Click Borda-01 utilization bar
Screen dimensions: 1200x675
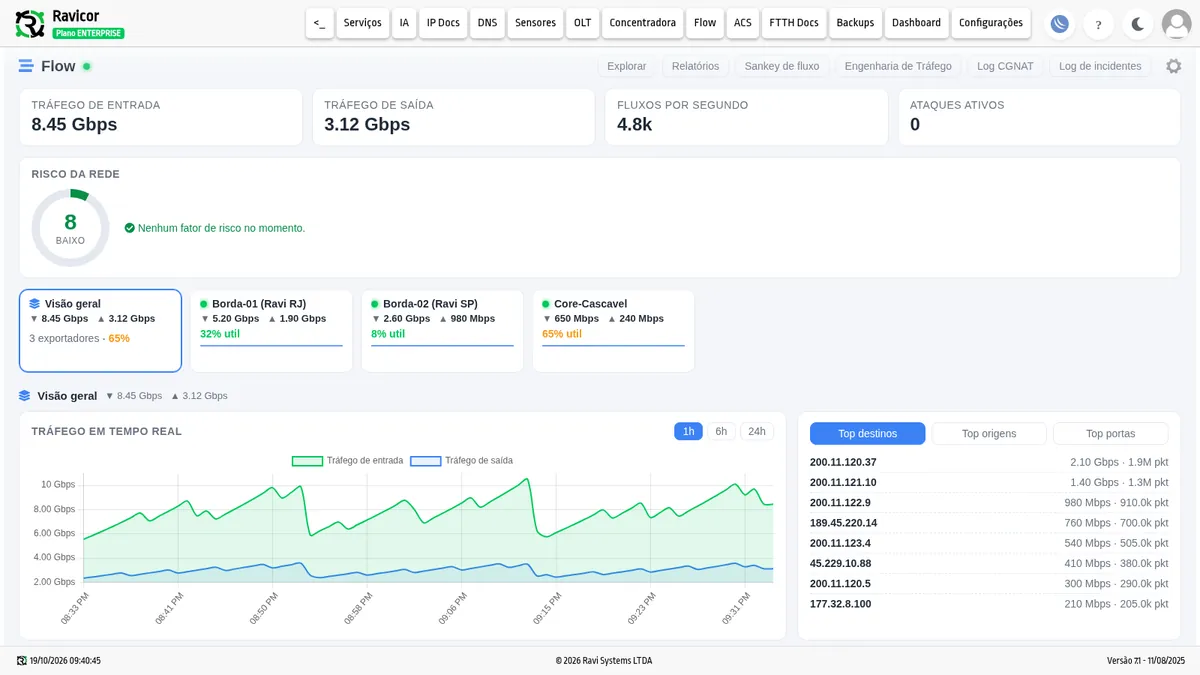tap(271, 345)
